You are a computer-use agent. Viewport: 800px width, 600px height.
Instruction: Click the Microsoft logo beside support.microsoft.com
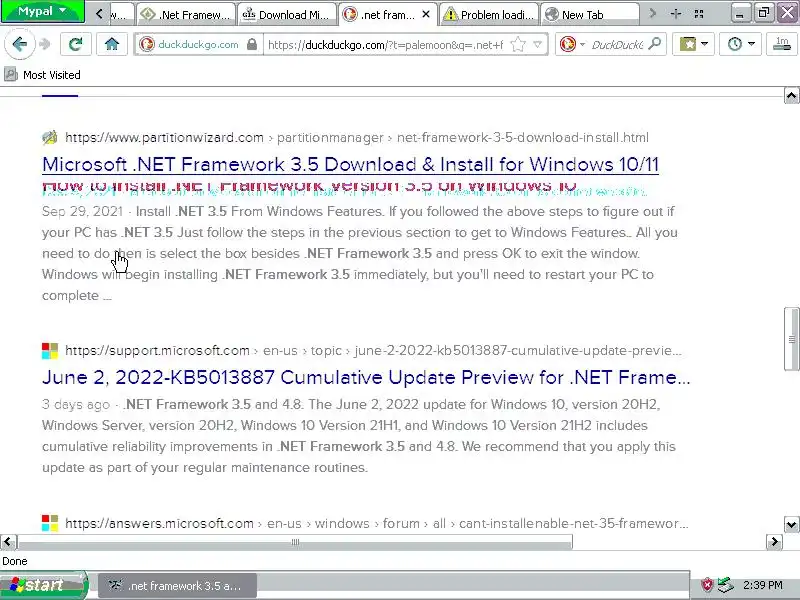click(49, 351)
